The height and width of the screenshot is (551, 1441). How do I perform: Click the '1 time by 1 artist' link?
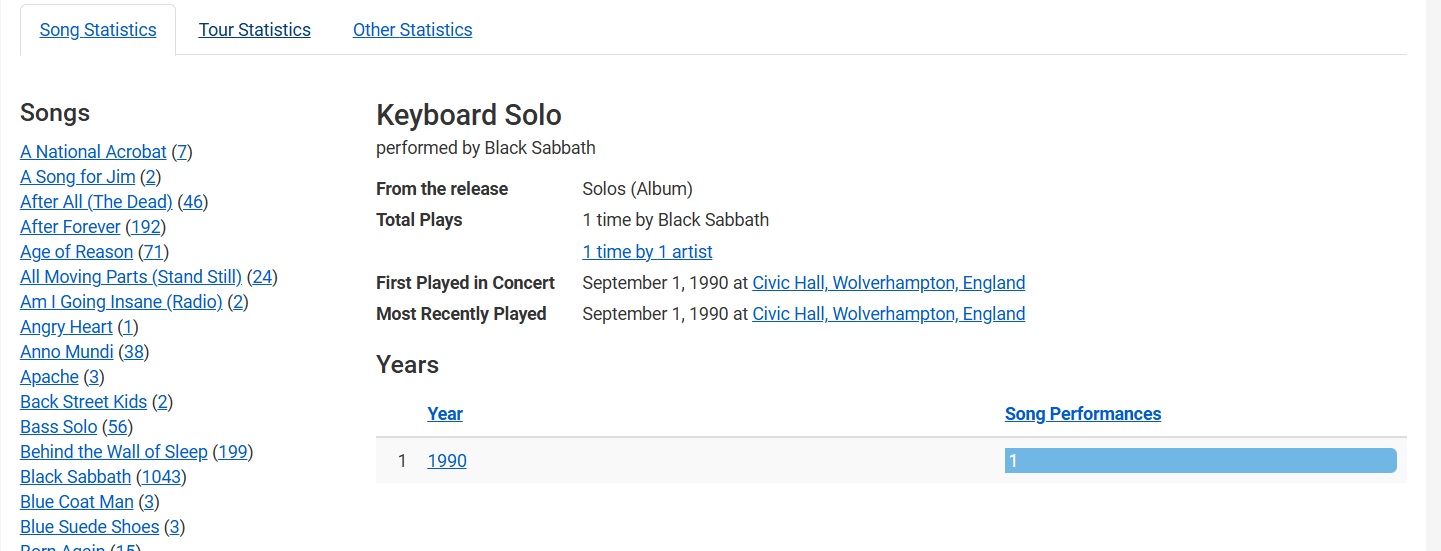(647, 252)
